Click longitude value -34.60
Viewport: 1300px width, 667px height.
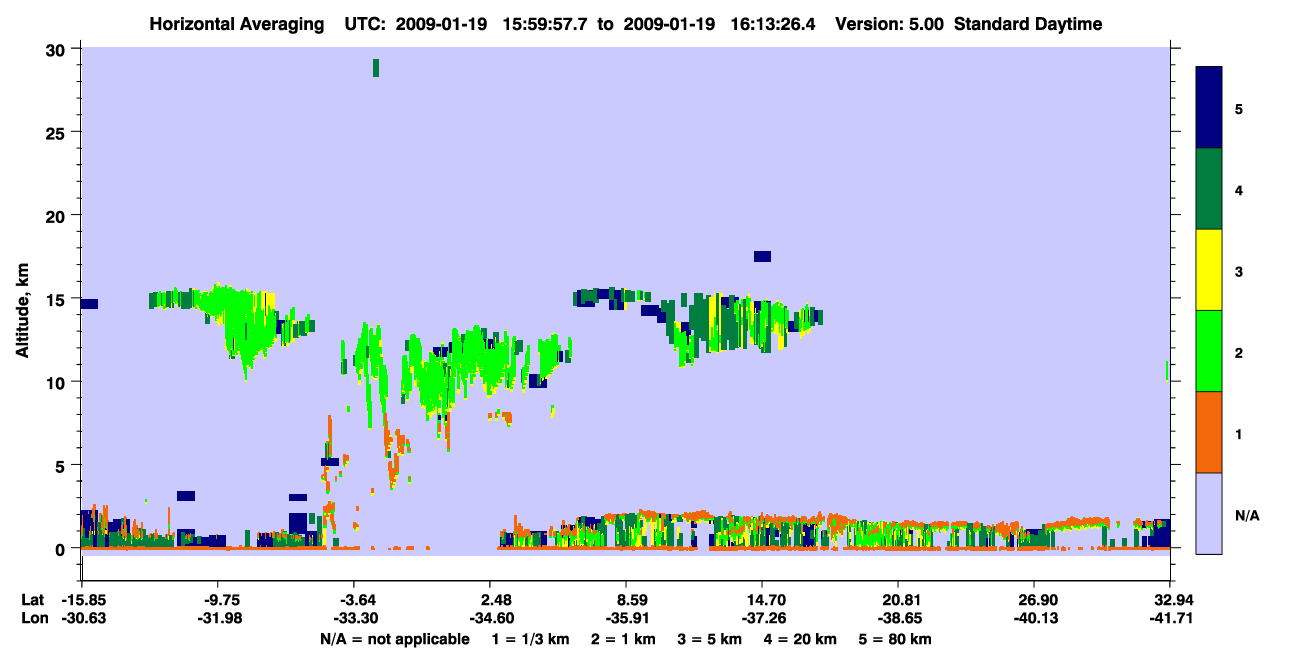pyautogui.click(x=491, y=618)
